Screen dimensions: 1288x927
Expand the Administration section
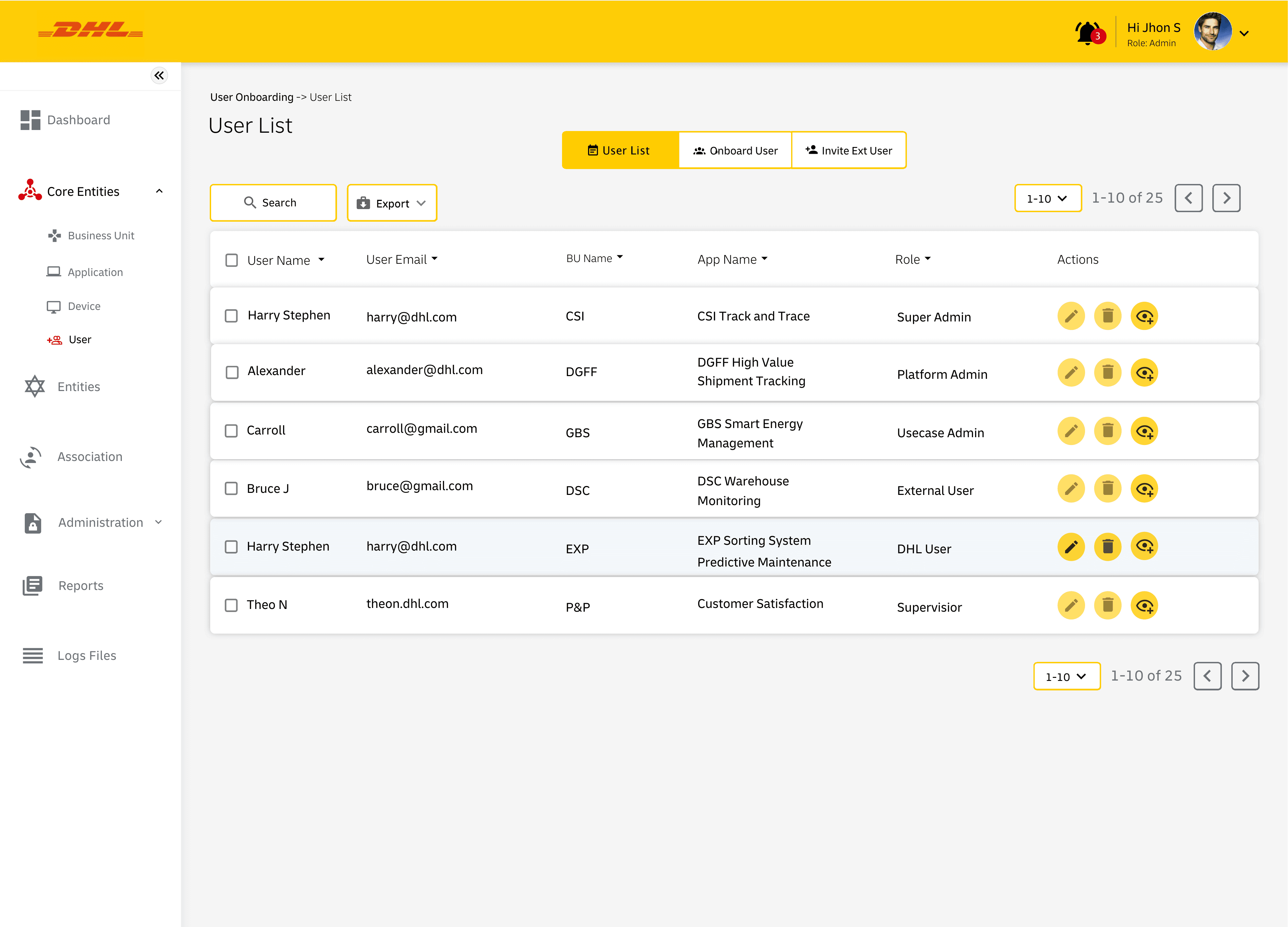tap(158, 522)
